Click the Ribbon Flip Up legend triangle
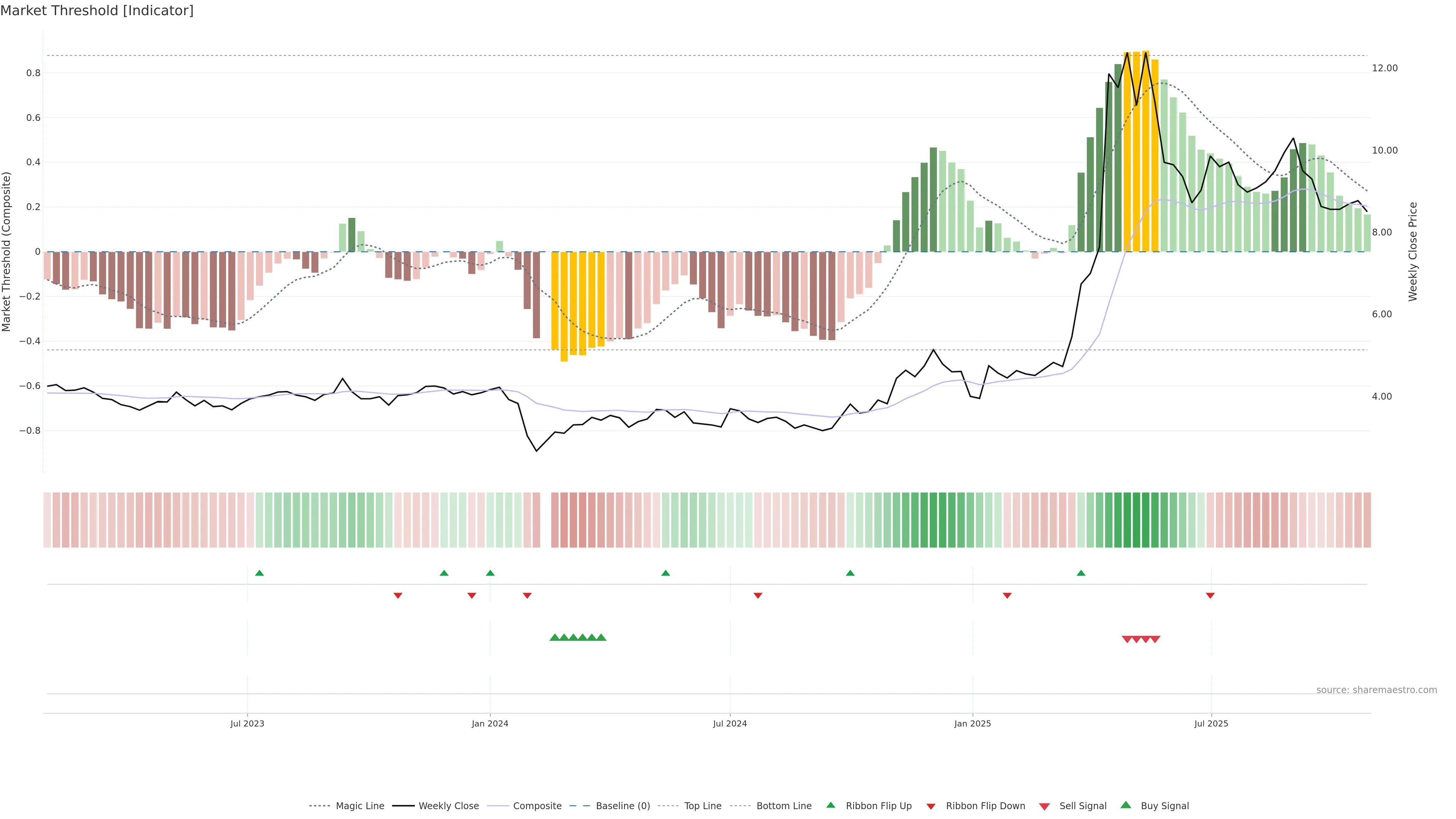 tap(830, 805)
